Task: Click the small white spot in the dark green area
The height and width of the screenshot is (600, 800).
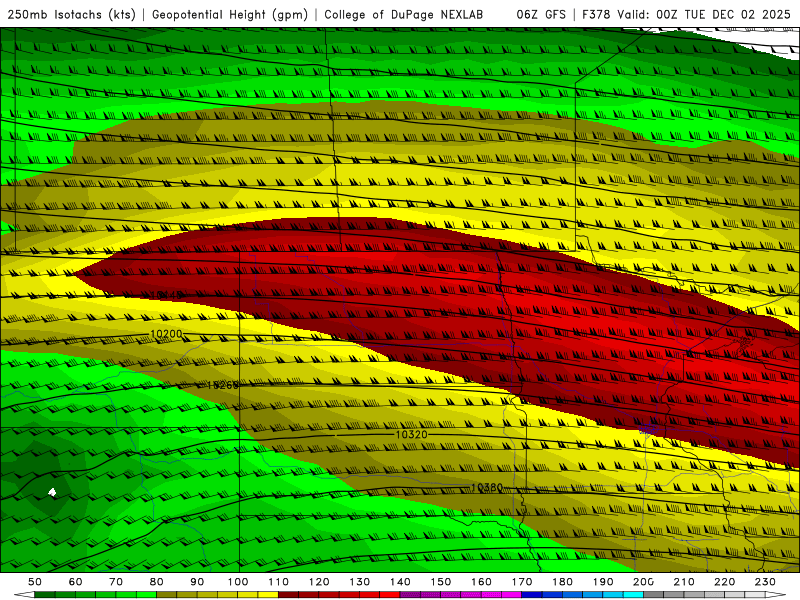Action: point(52,492)
